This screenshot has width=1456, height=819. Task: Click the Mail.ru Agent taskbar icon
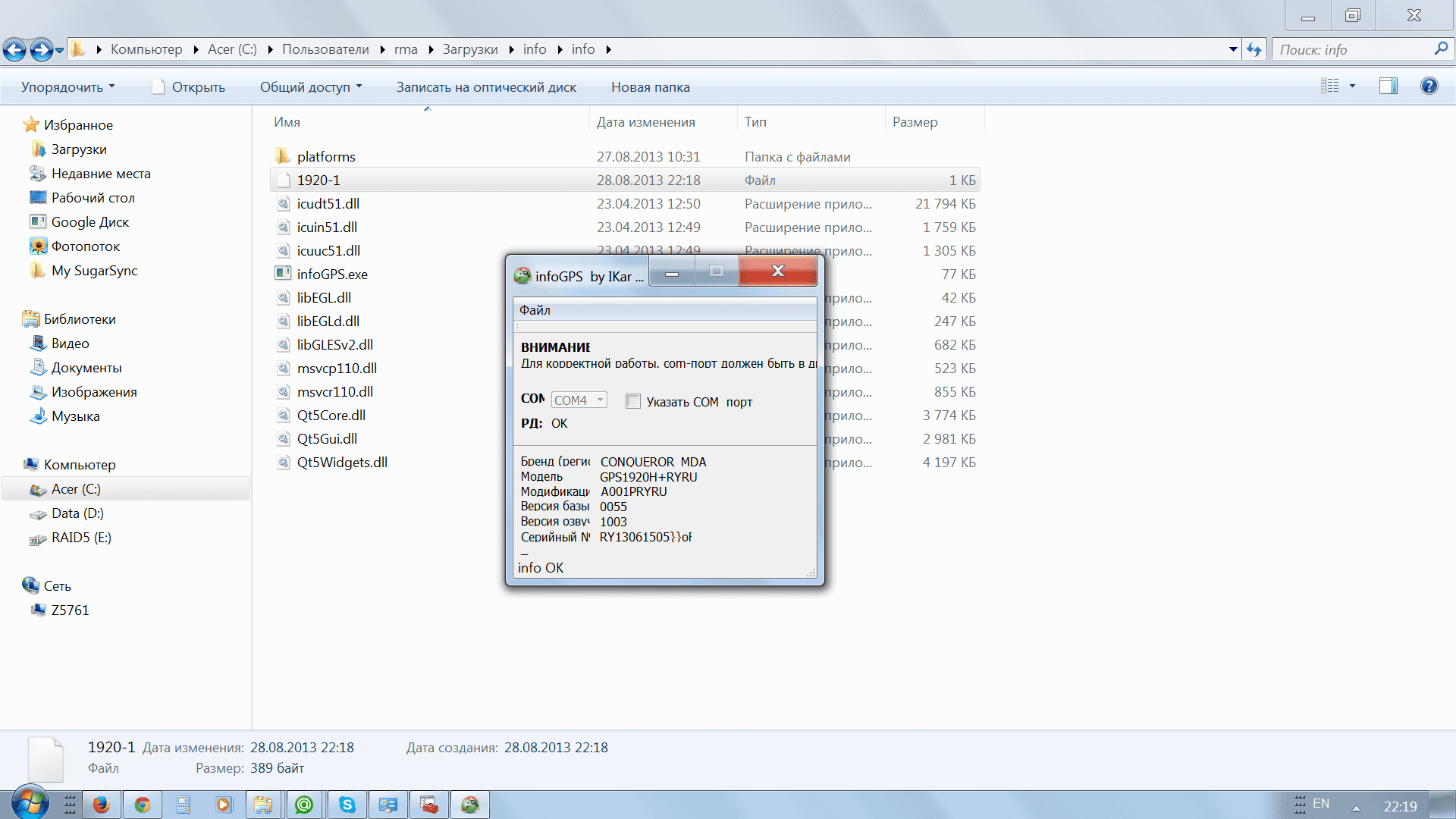pos(305,805)
